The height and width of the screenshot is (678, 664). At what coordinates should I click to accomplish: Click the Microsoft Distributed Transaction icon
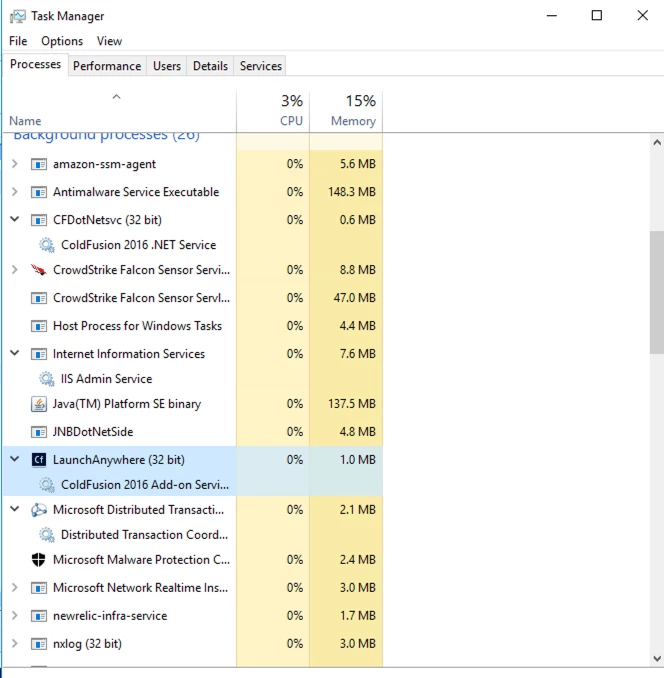pos(39,510)
